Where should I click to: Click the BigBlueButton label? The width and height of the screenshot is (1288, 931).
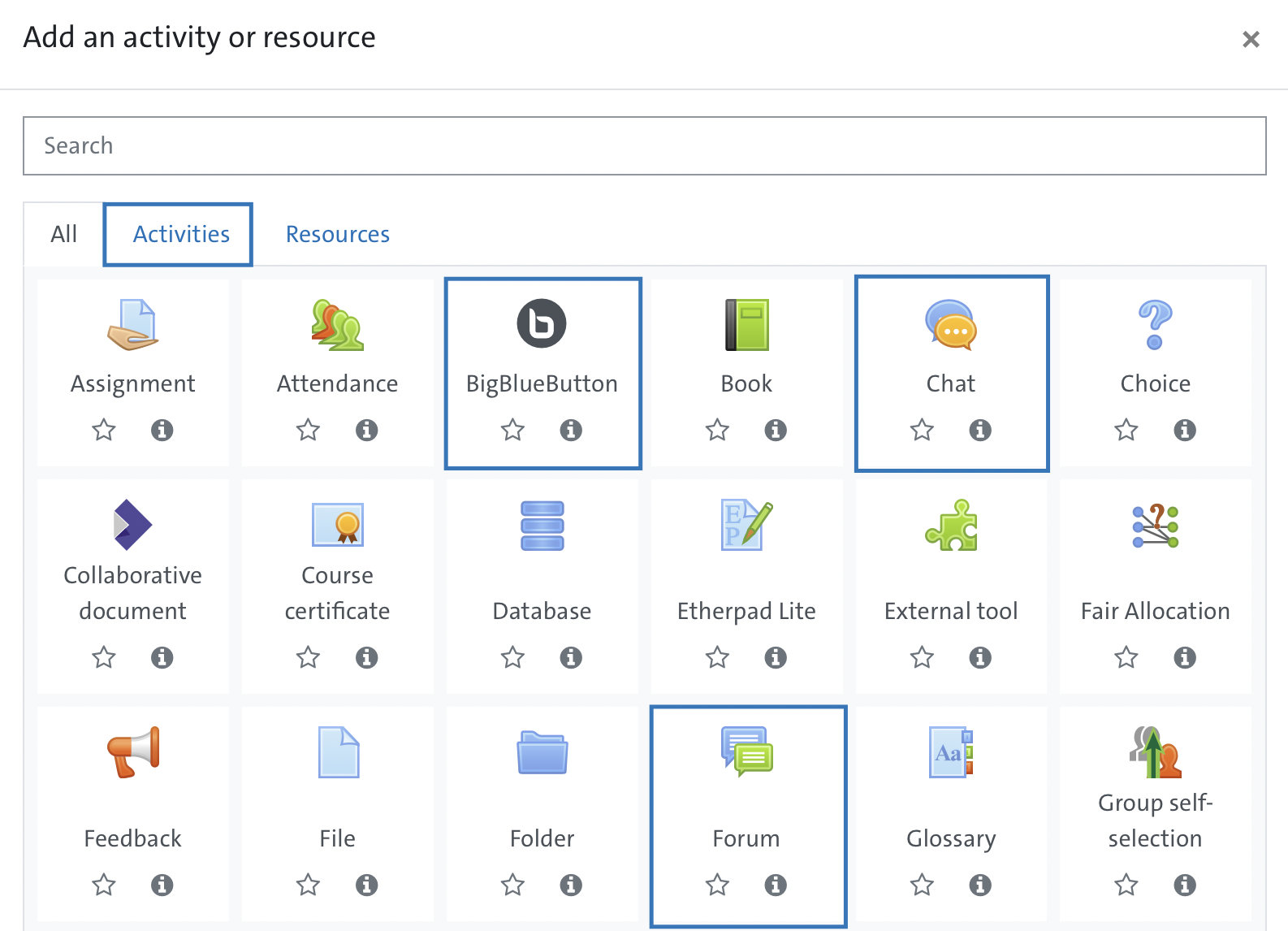[x=542, y=384]
